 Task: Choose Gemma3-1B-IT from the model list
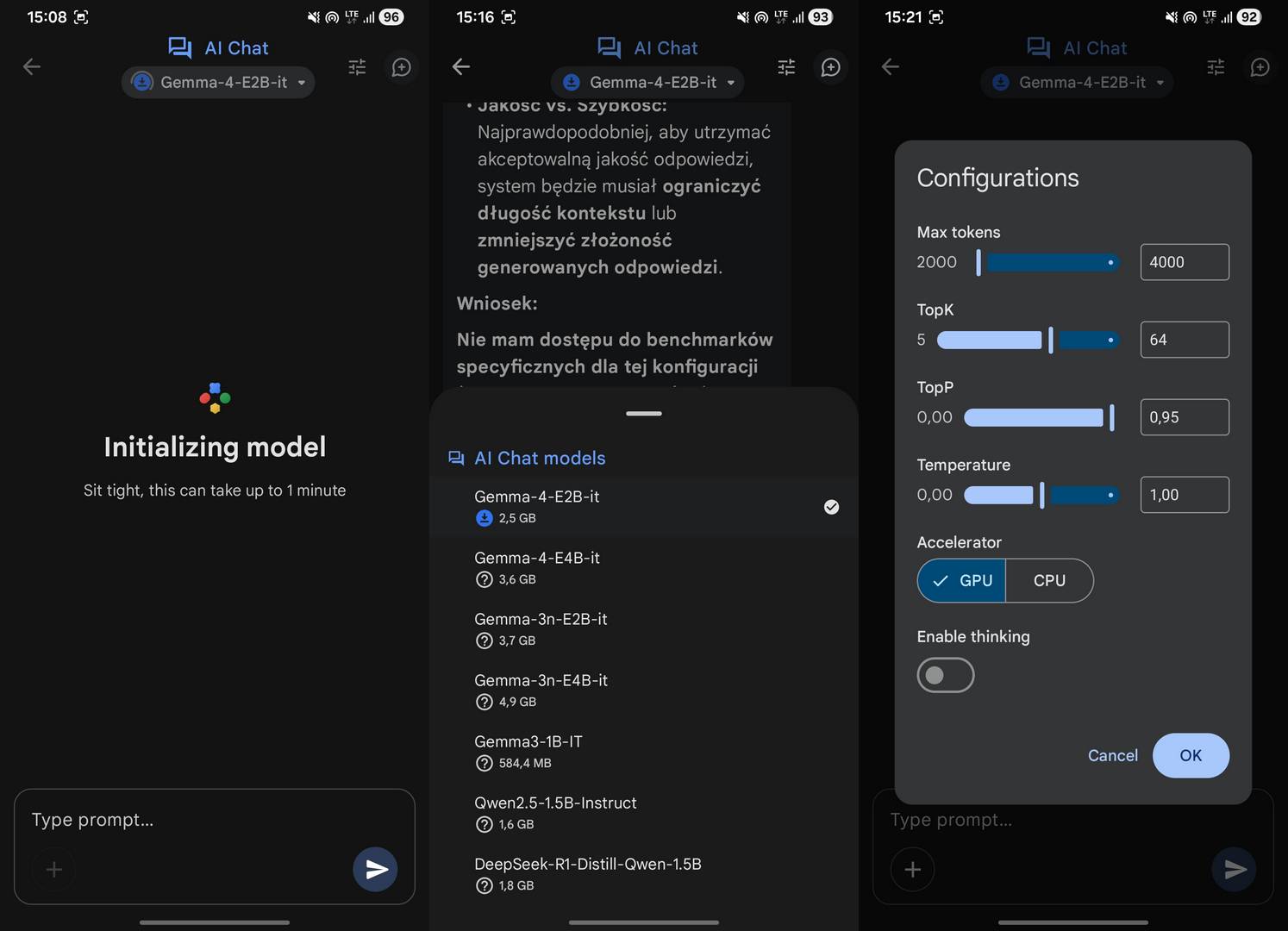[644, 752]
